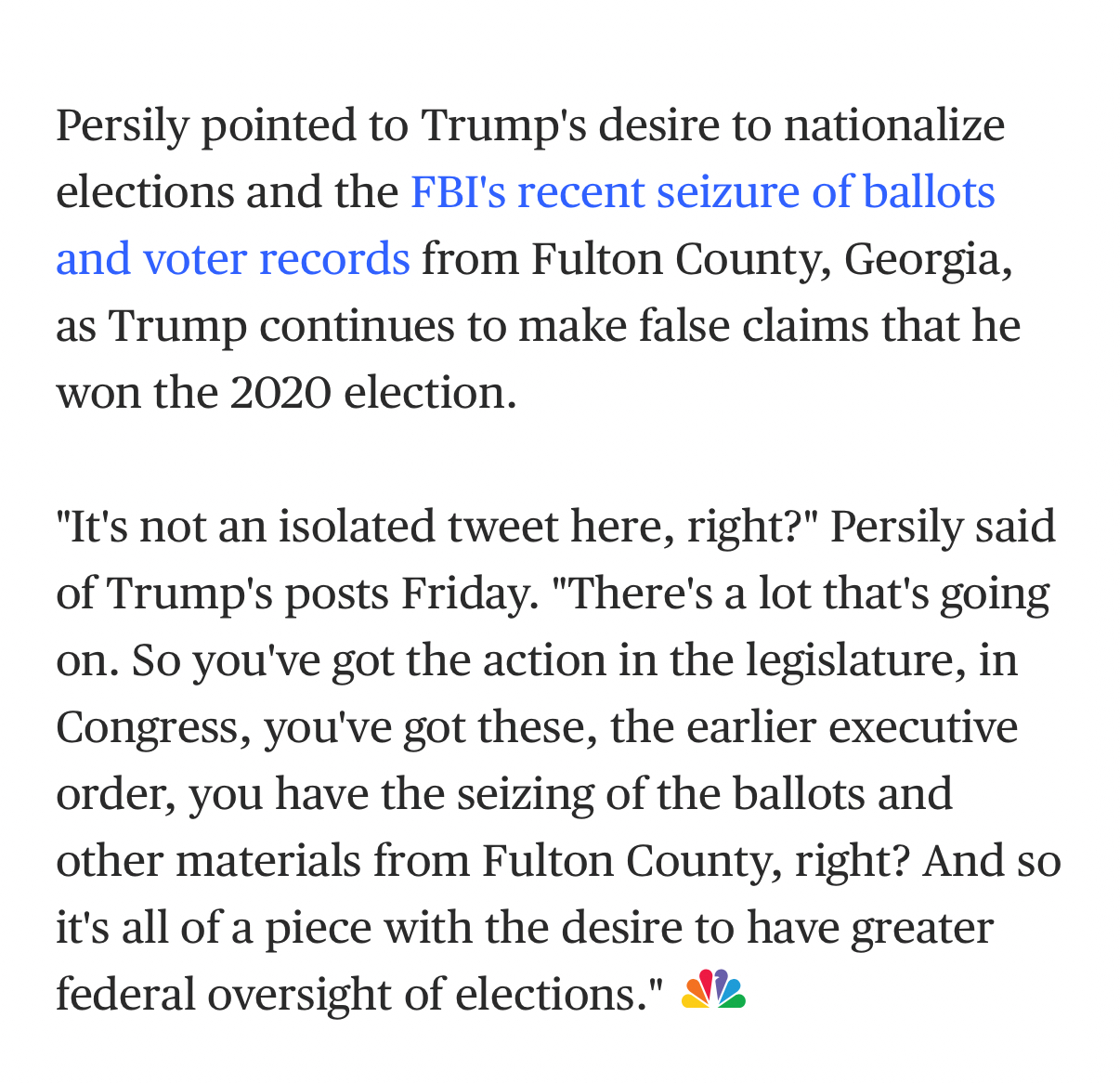Click the "and voter records" link text
Screen dimensions: 1120x1083
(x=232, y=259)
